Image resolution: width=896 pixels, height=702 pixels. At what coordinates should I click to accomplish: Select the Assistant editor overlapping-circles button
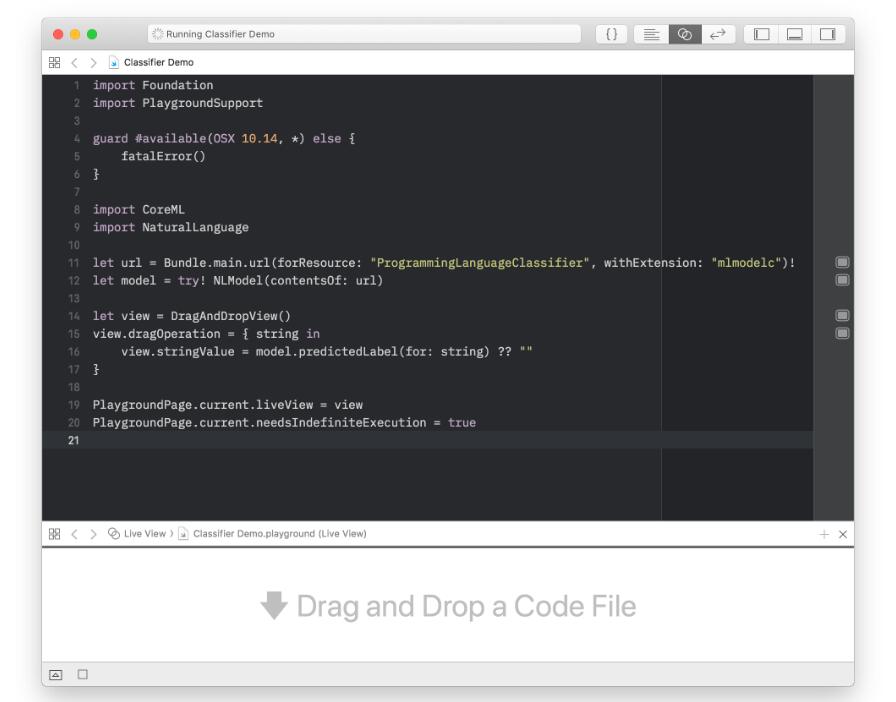[684, 34]
